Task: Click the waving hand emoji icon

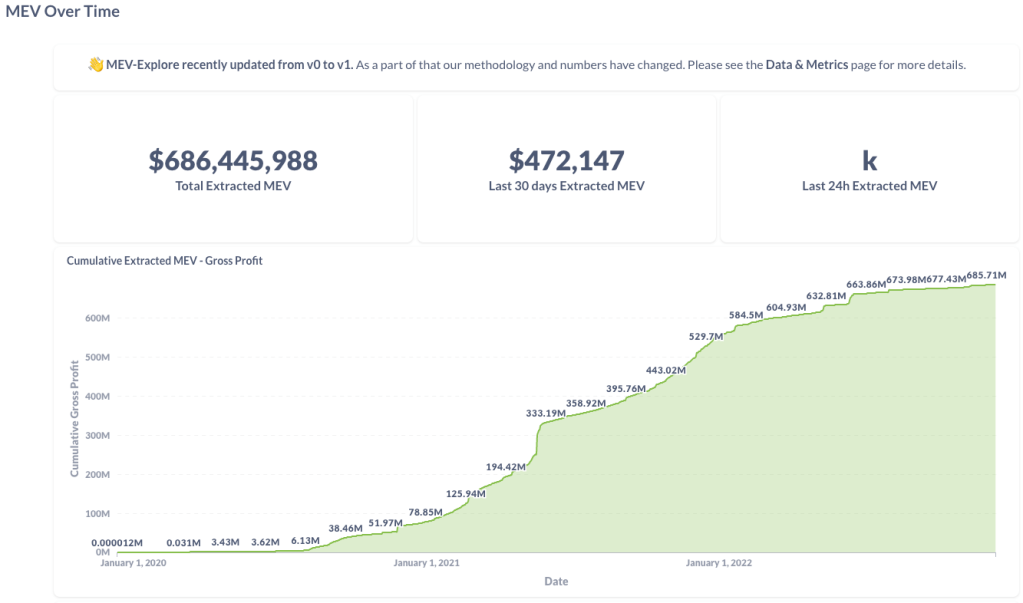Action: click(96, 65)
